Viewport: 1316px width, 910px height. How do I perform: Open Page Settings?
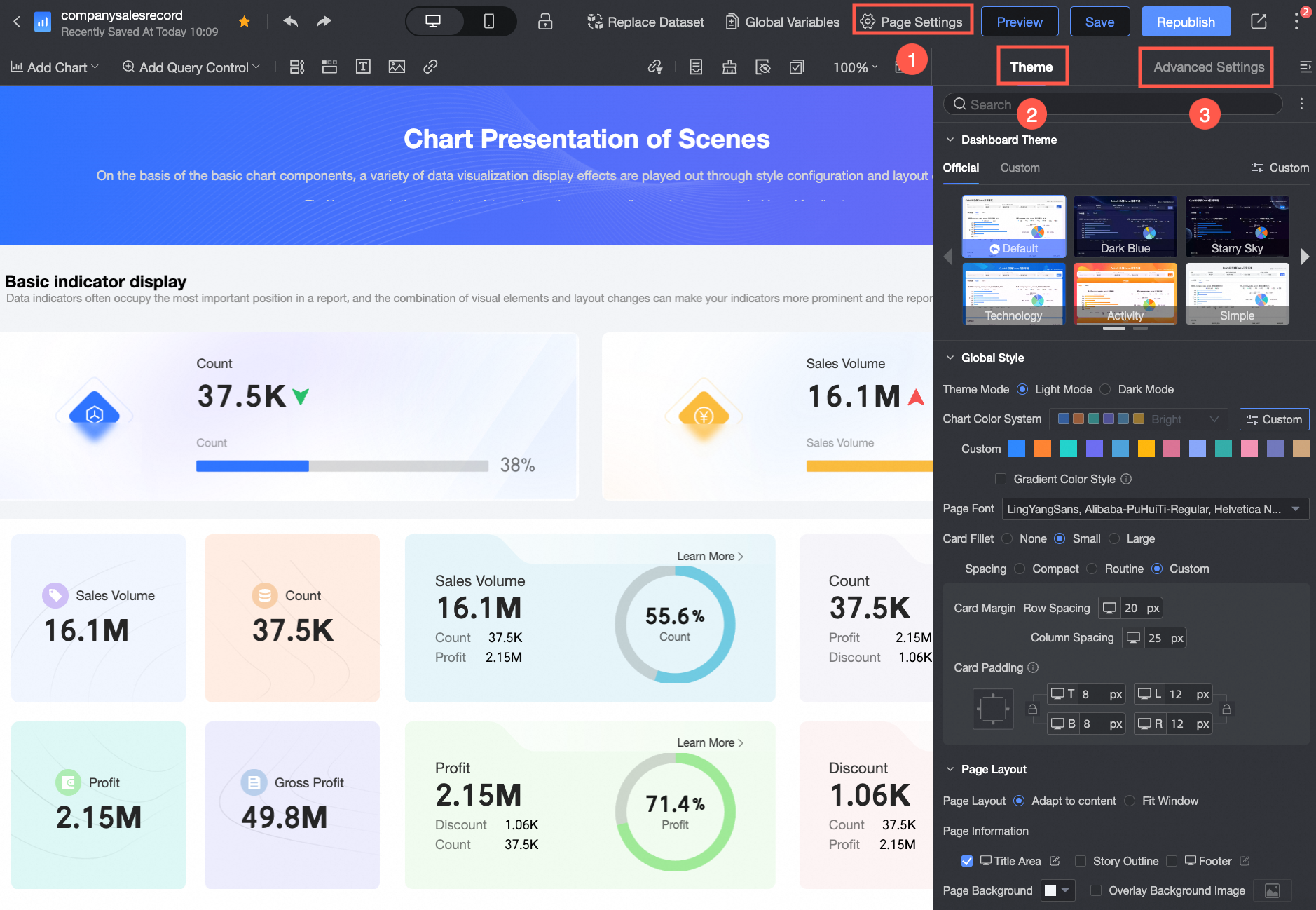[x=912, y=22]
